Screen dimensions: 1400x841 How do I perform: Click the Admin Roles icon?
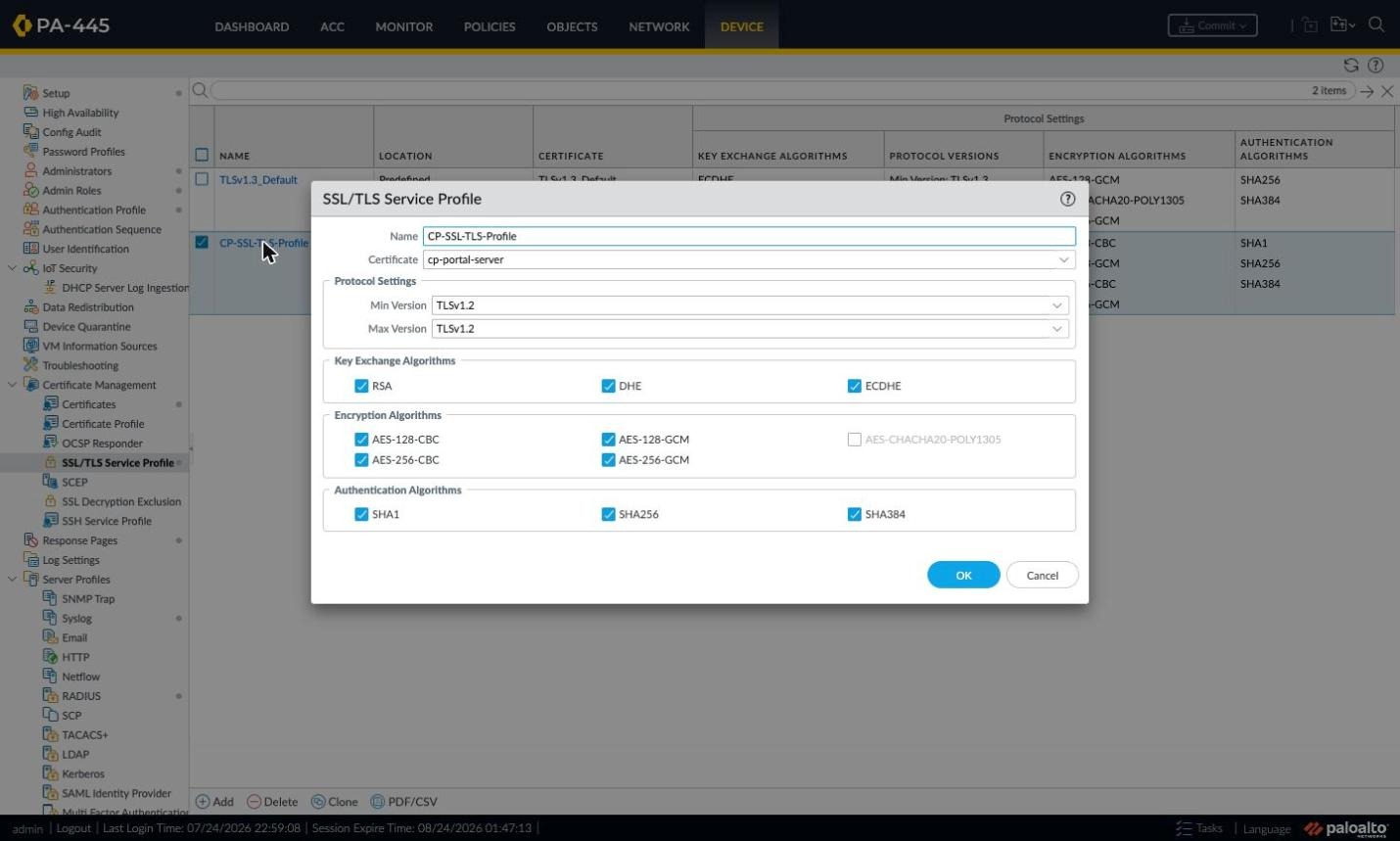30,191
